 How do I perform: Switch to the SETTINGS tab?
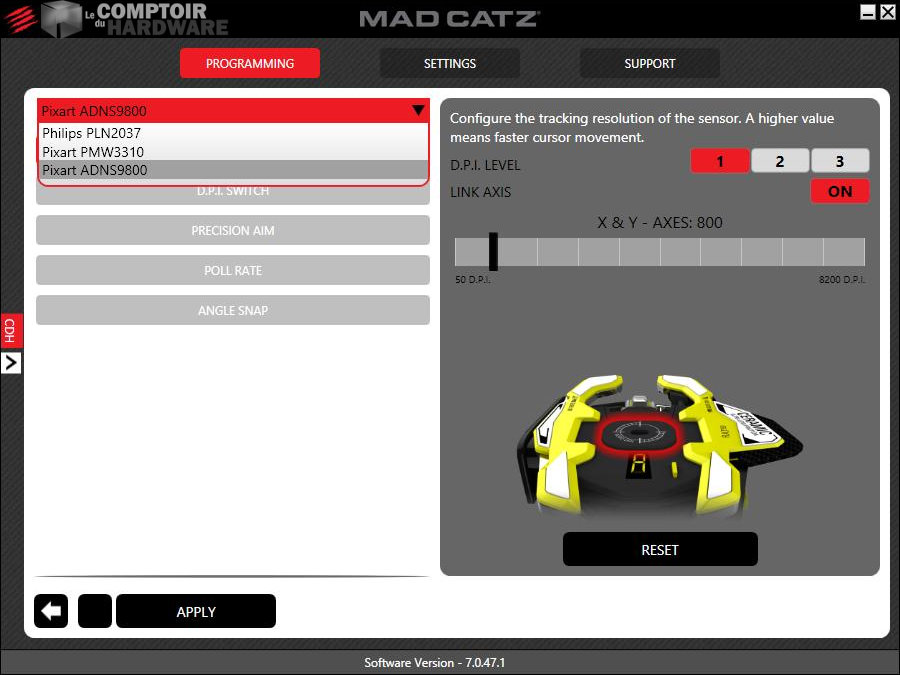coord(449,63)
